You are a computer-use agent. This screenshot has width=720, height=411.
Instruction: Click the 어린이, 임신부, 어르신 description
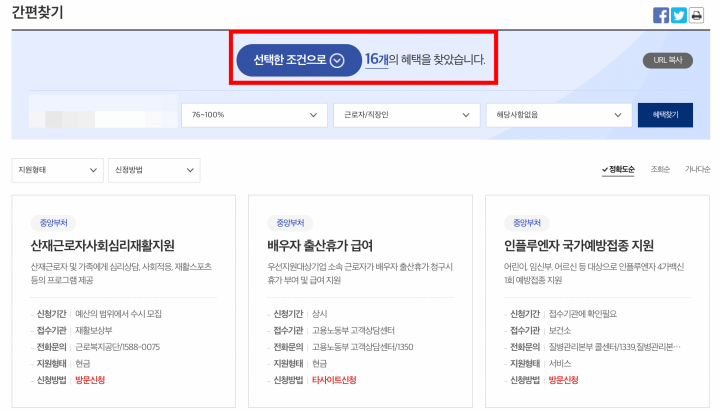point(594,273)
